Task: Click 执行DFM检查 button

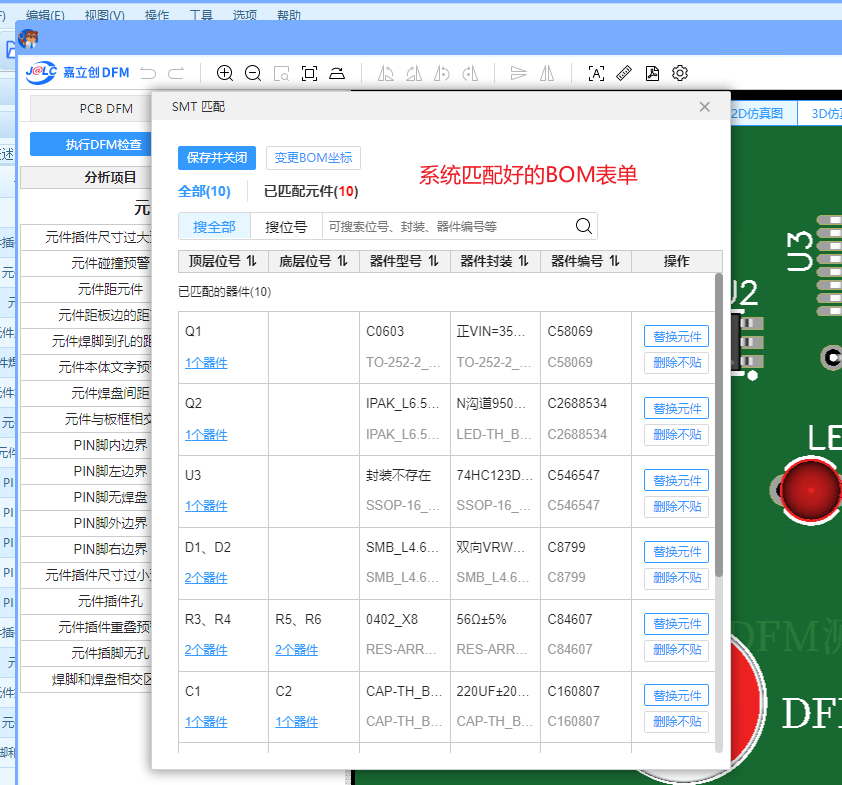Action: [x=91, y=144]
